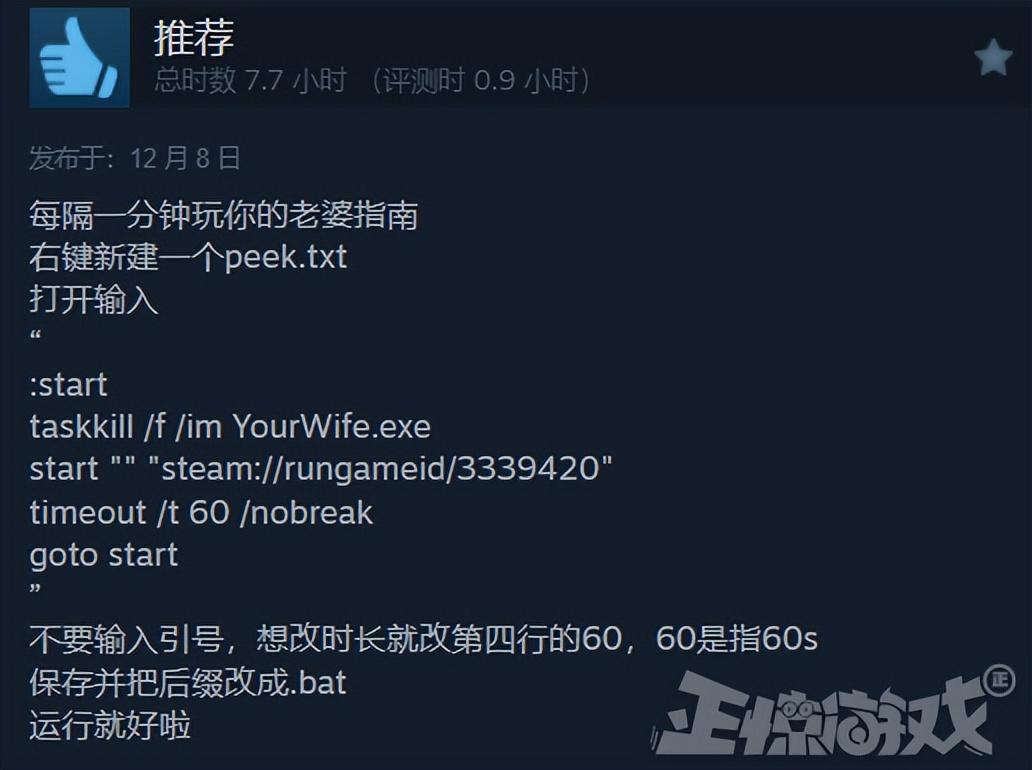The height and width of the screenshot is (770, 1032).
Task: Click the 运行就好啦 final line
Action: pos(110,725)
